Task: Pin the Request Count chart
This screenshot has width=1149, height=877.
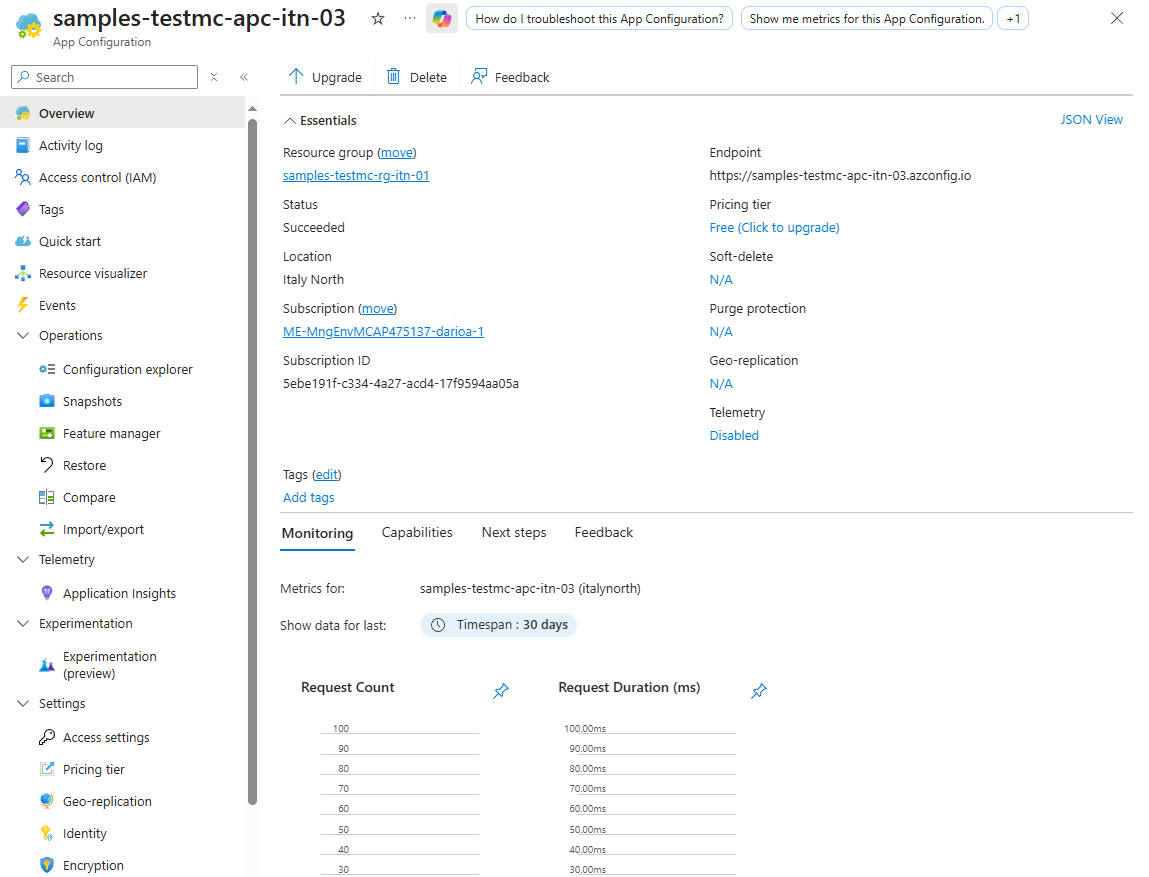Action: (x=501, y=691)
